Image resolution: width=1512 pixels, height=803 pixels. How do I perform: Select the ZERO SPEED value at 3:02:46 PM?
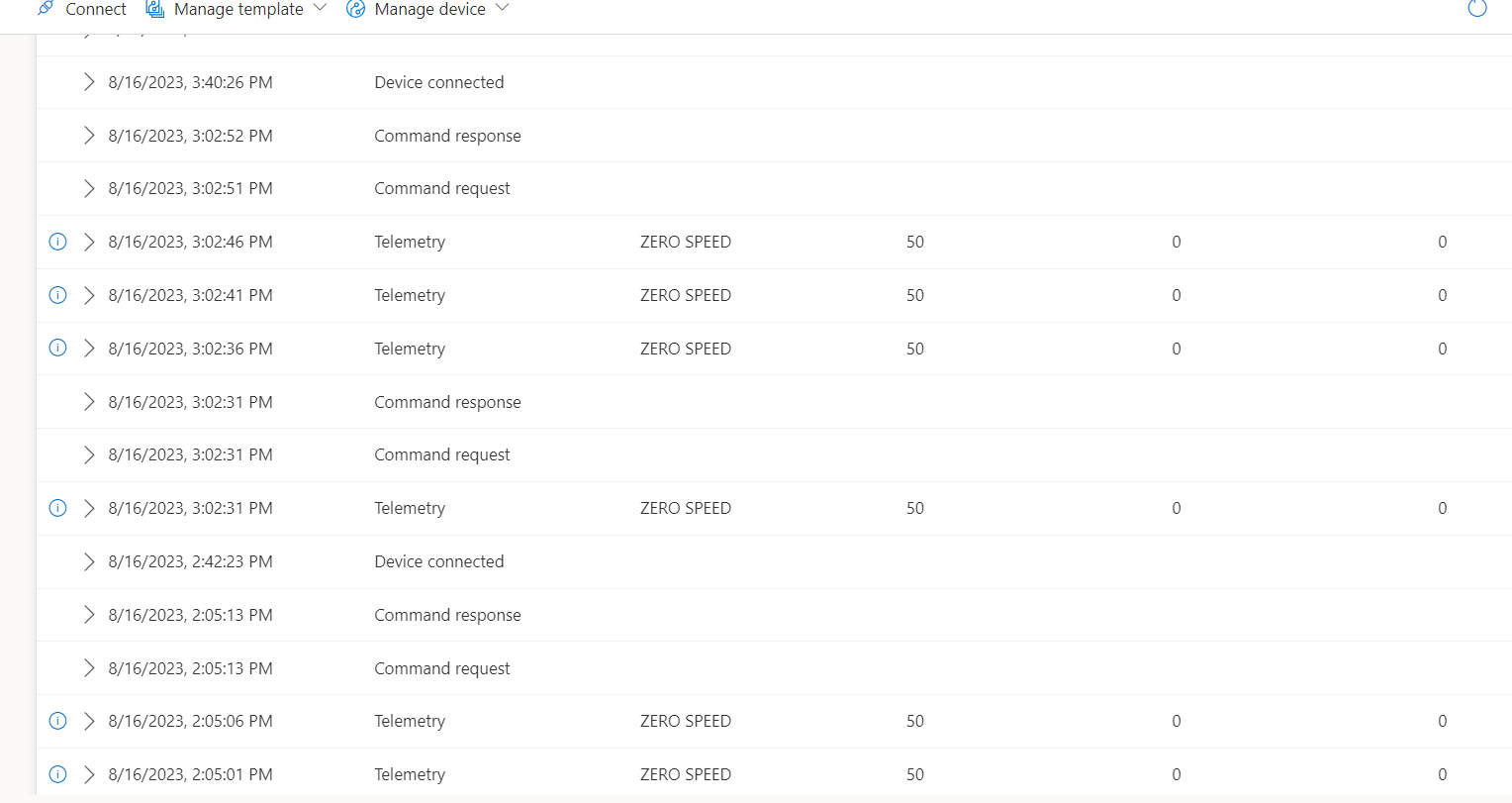pyautogui.click(x=686, y=242)
